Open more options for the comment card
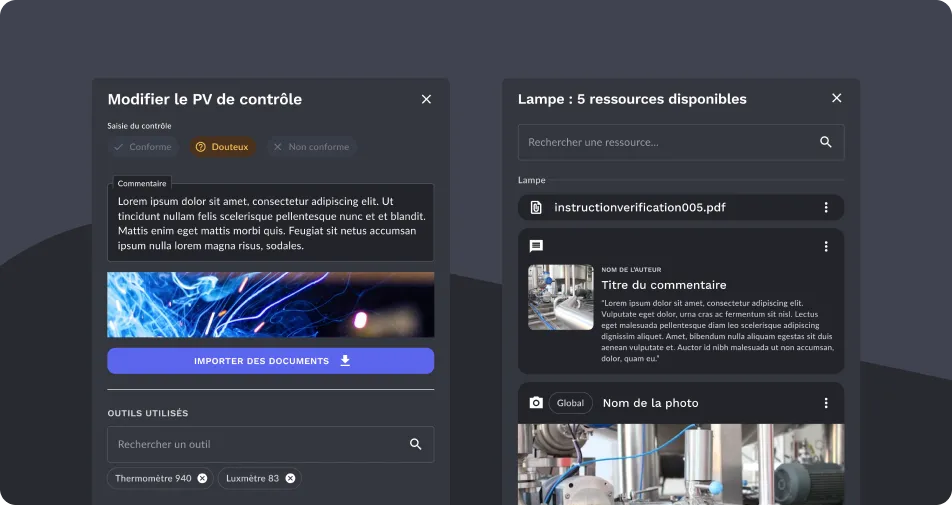The width and height of the screenshot is (952, 505). pos(826,246)
